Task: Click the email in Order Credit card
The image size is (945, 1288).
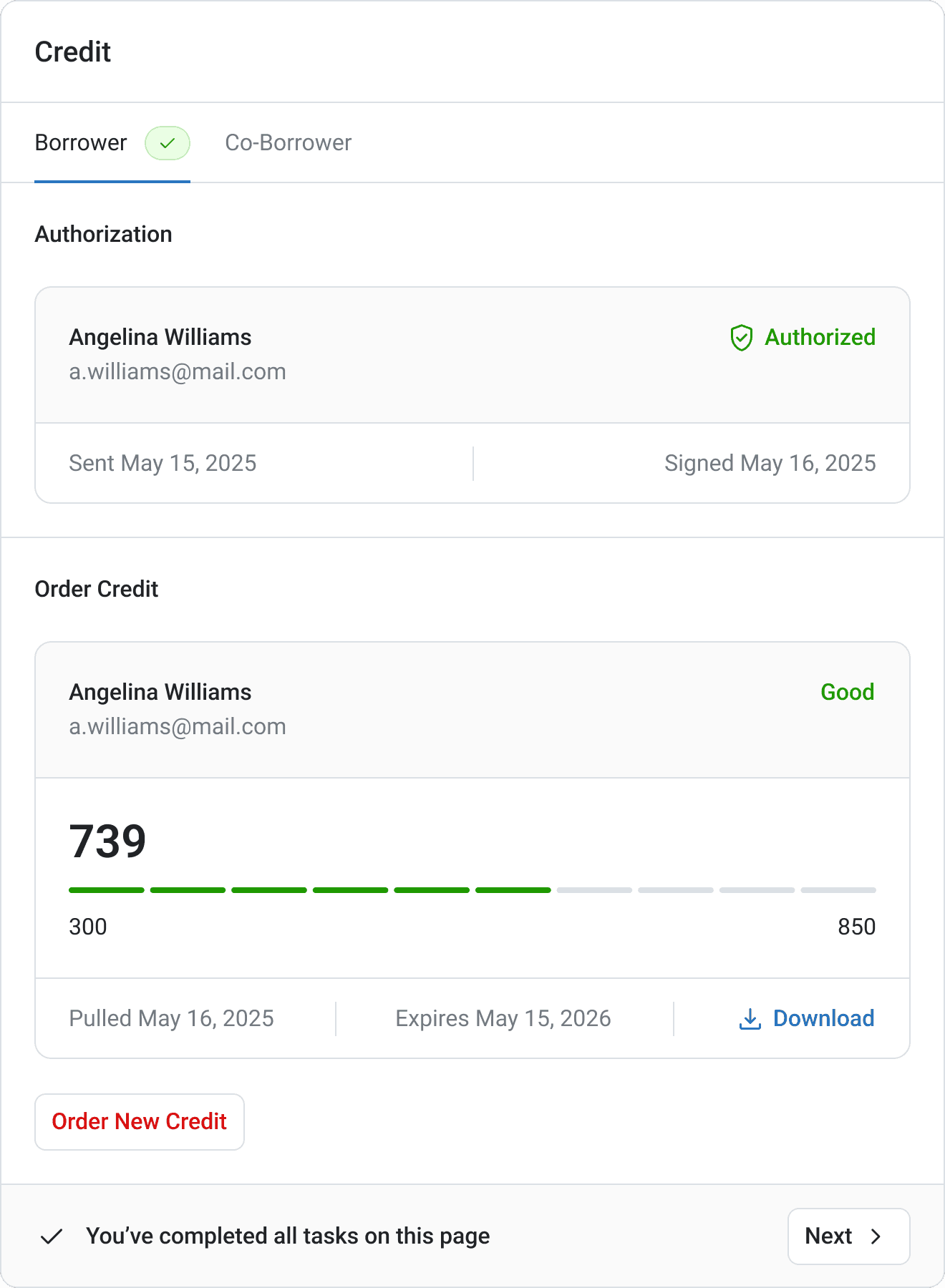Action: point(178,727)
